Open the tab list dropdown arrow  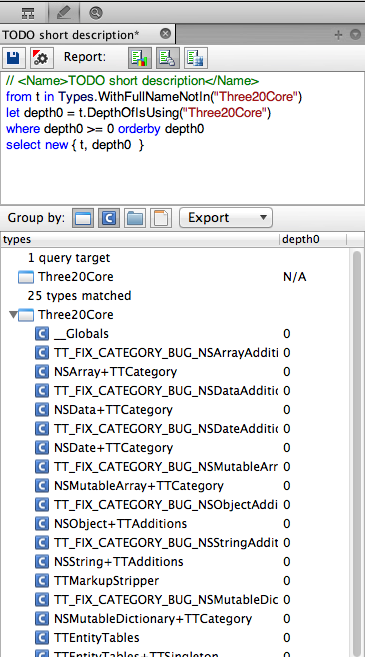[x=355, y=35]
